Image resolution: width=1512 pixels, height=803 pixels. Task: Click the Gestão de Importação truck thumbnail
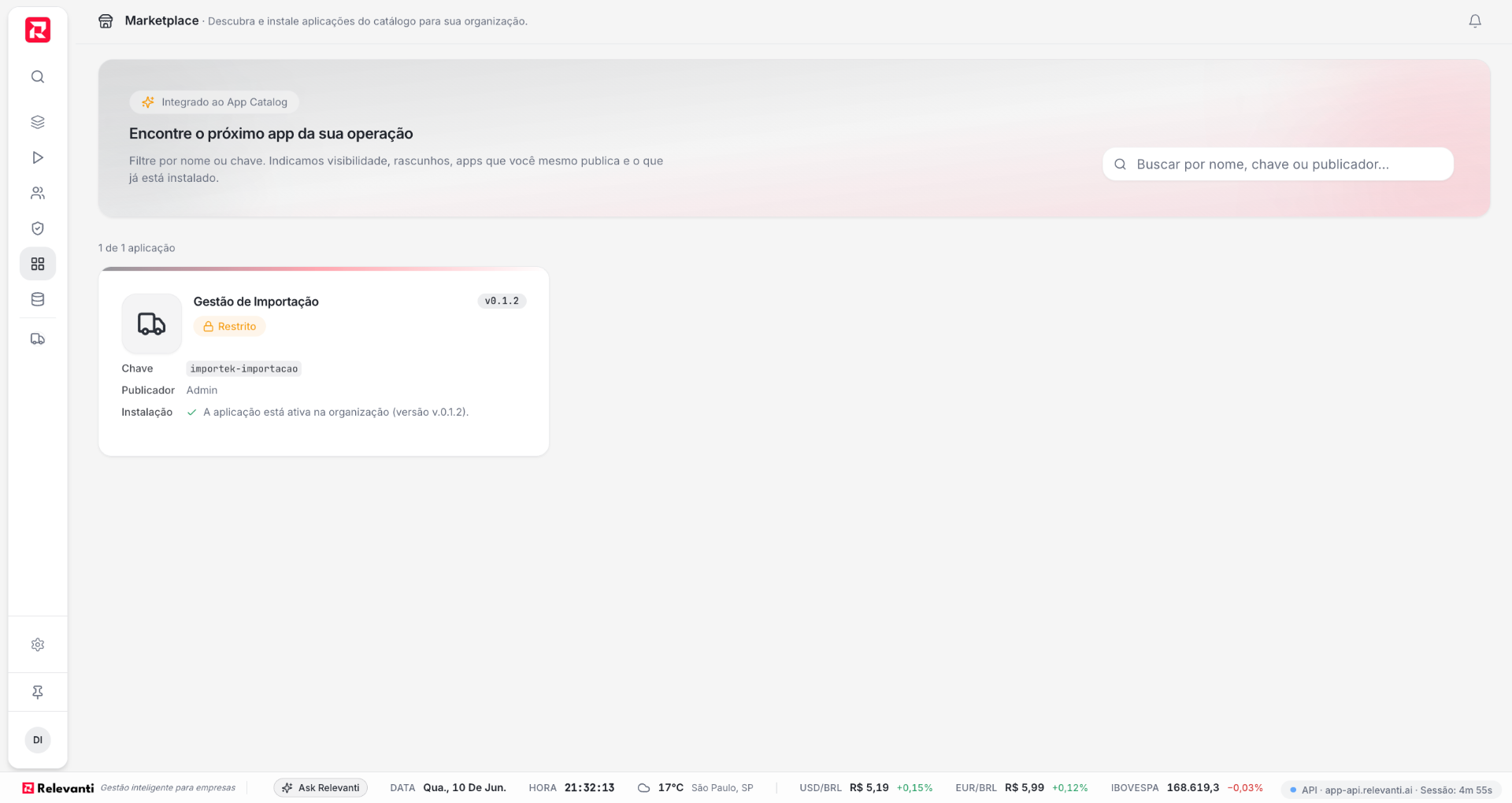tap(151, 324)
